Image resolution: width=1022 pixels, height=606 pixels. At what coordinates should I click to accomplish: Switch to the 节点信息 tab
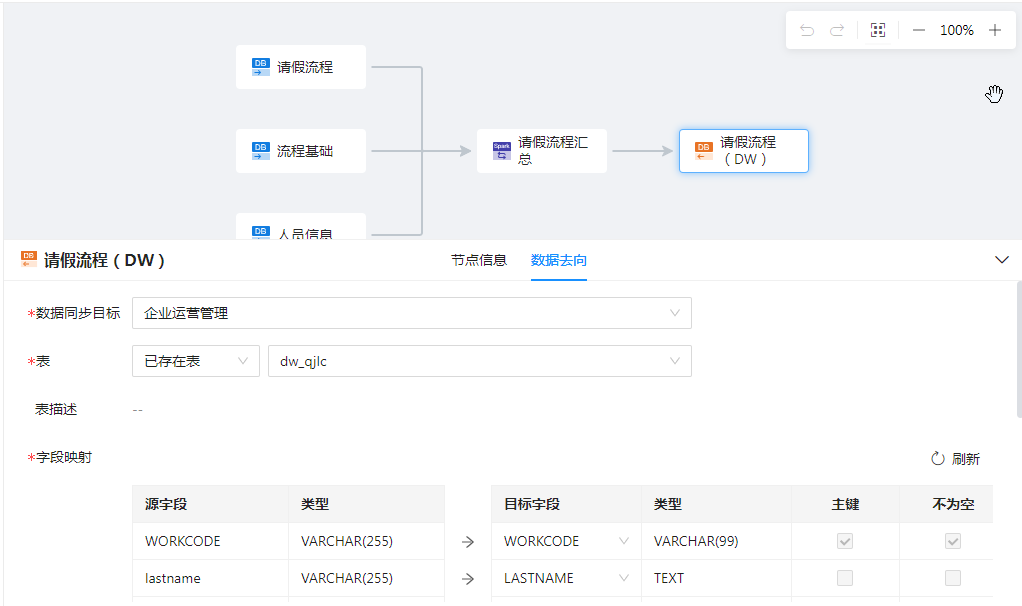[478, 260]
